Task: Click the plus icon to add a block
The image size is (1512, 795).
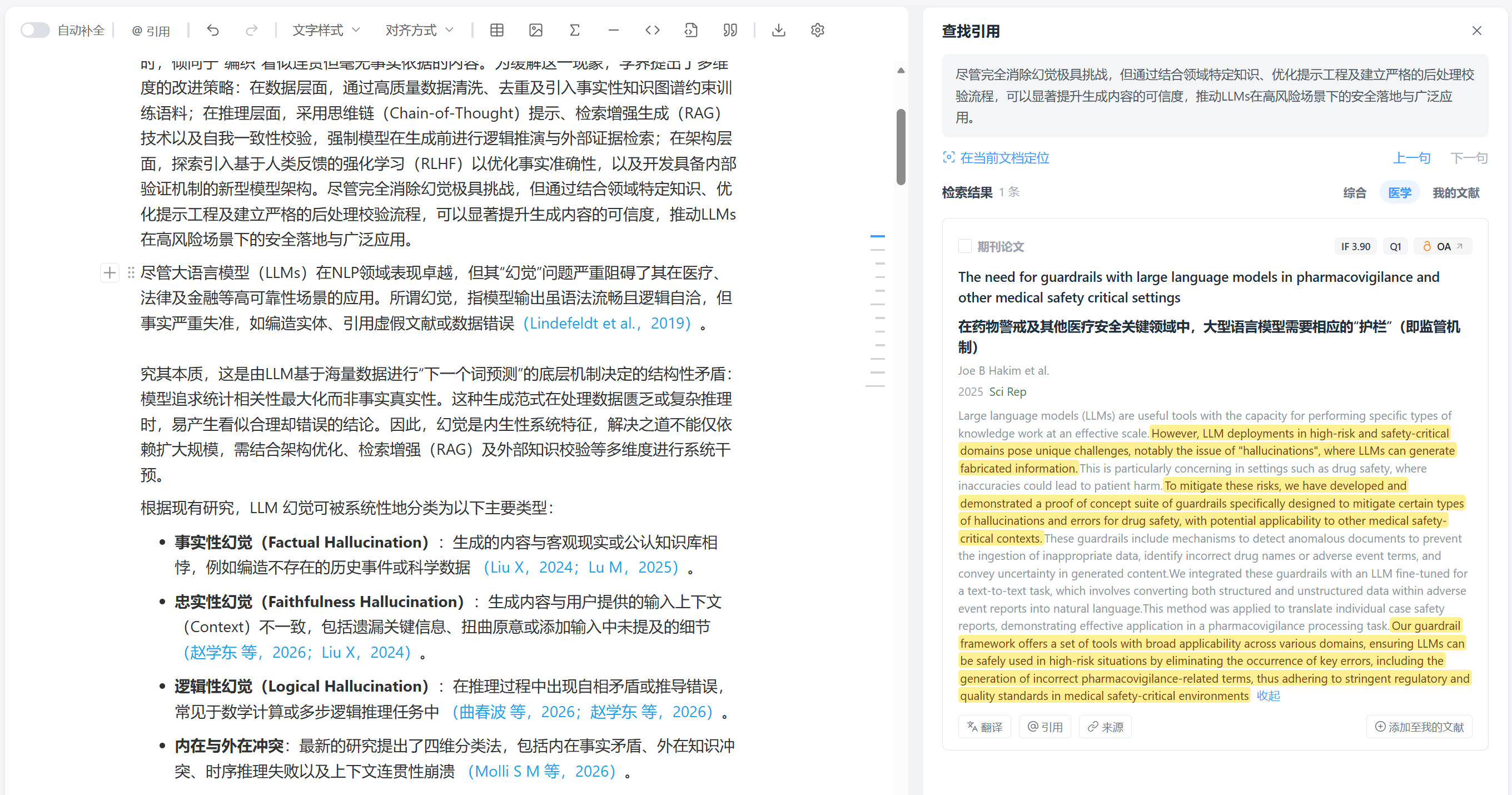Action: 110,272
